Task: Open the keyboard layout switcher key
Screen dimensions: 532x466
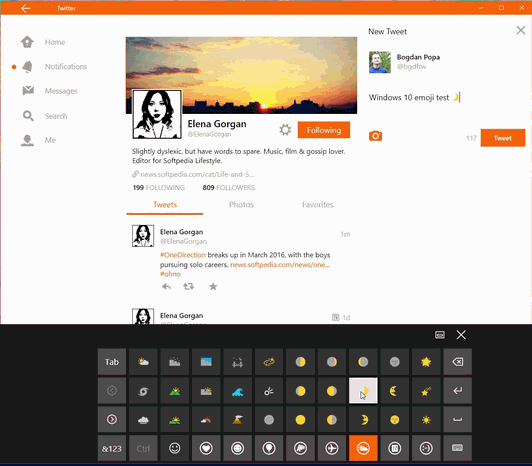Action: point(457,448)
